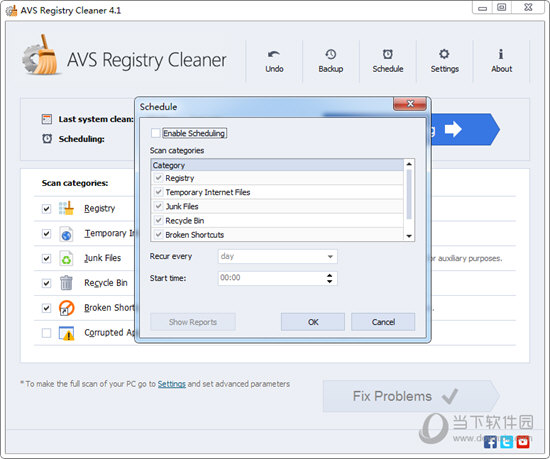The width and height of the screenshot is (550, 459).
Task: Check Corrupted Applications in main window
Action: pyautogui.click(x=46, y=332)
